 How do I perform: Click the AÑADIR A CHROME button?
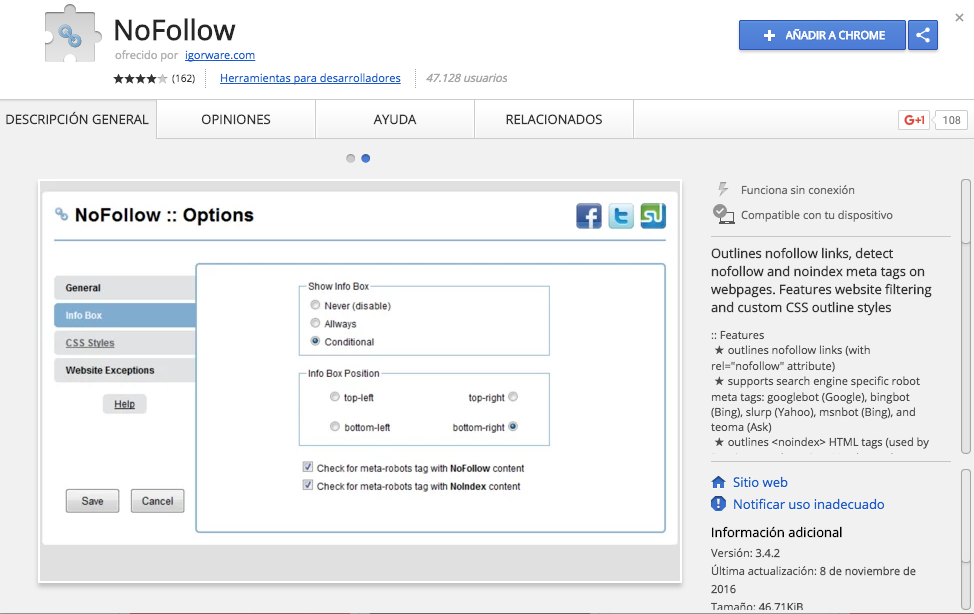(x=822, y=35)
